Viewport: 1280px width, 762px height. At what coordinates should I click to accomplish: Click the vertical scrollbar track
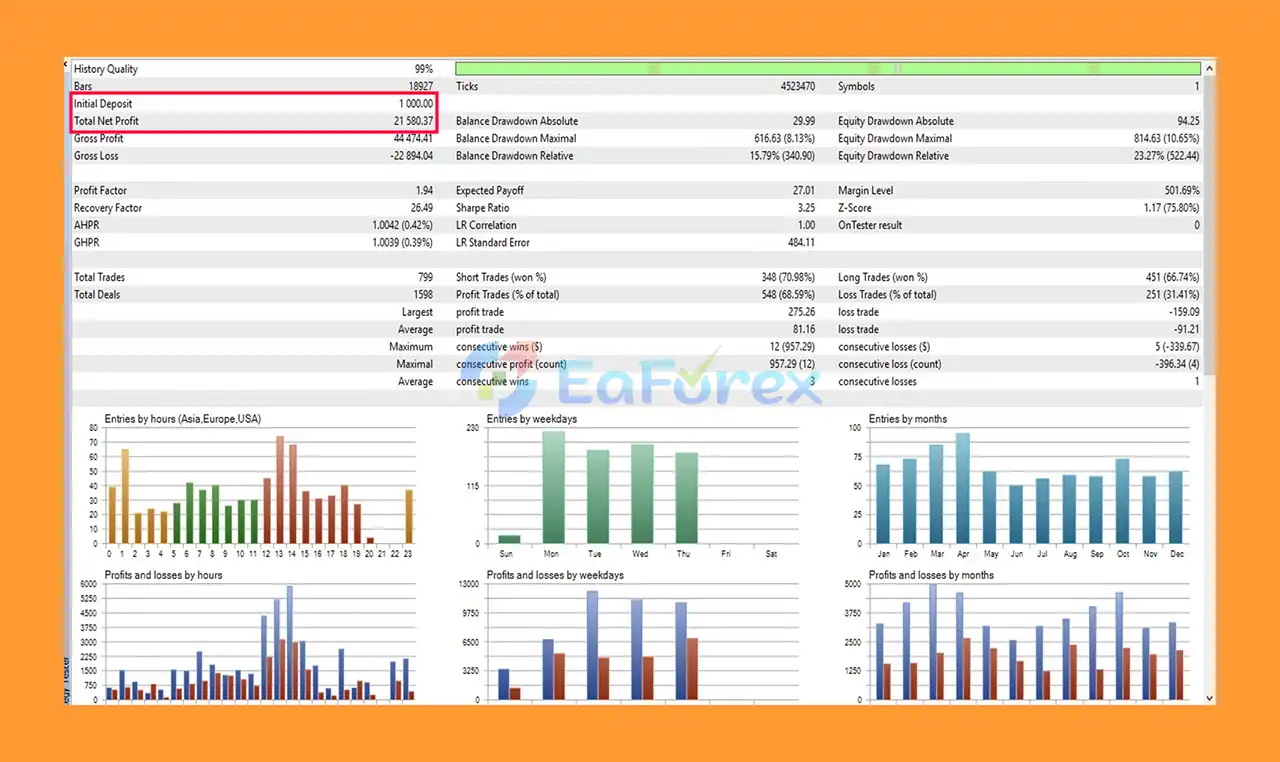point(1209,384)
